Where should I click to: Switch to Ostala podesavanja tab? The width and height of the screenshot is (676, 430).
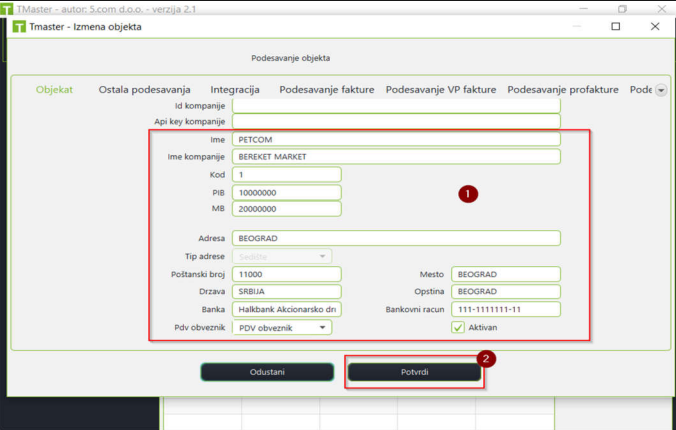click(144, 90)
